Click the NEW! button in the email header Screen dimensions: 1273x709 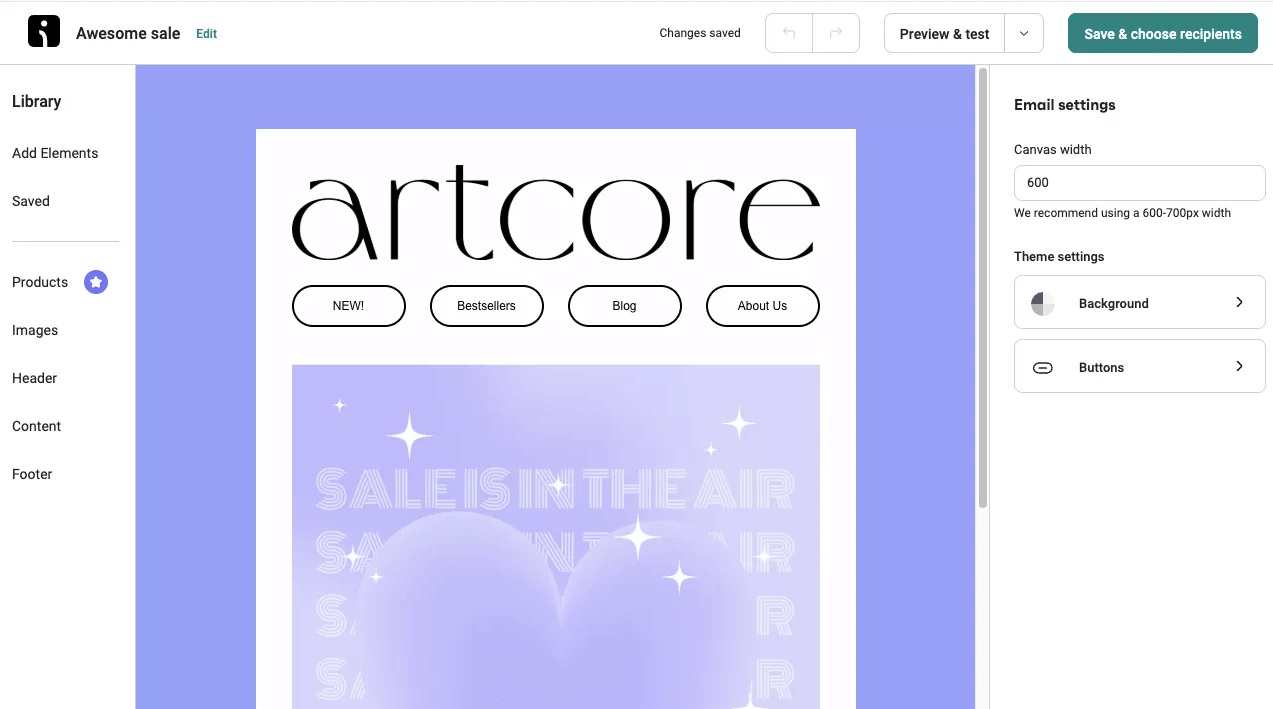tap(348, 306)
